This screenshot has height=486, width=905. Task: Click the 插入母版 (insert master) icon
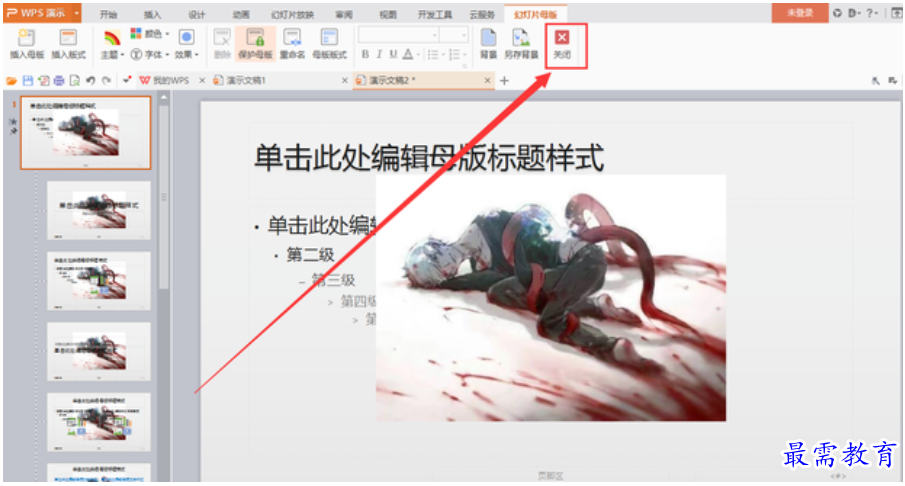[x=27, y=44]
